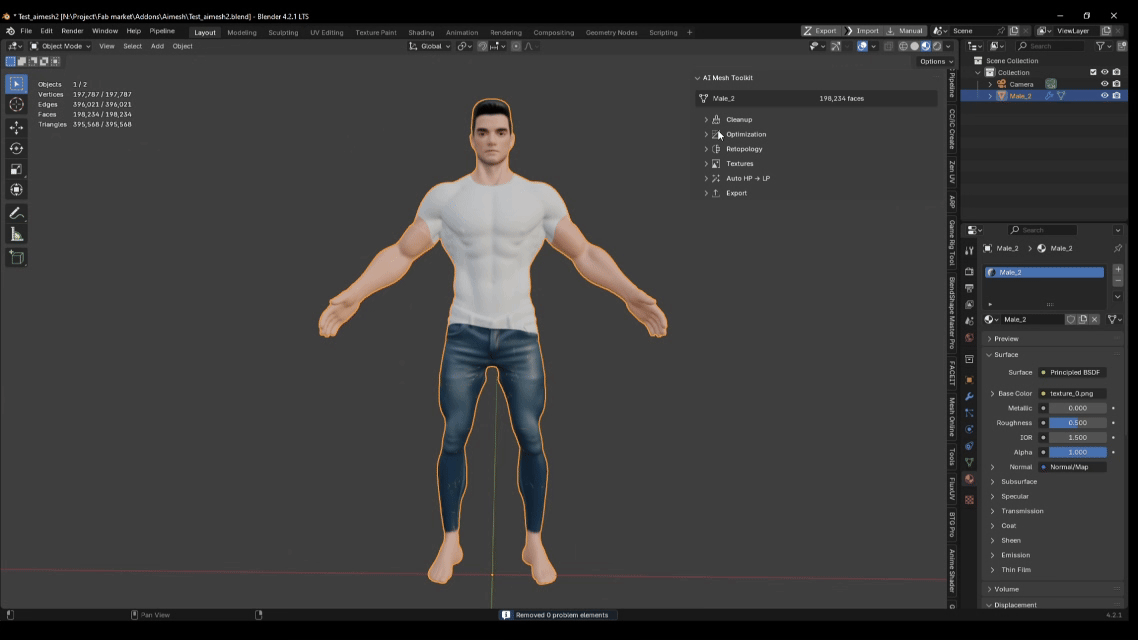
Task: Click the Retopology section icon
Action: pyautogui.click(x=716, y=149)
